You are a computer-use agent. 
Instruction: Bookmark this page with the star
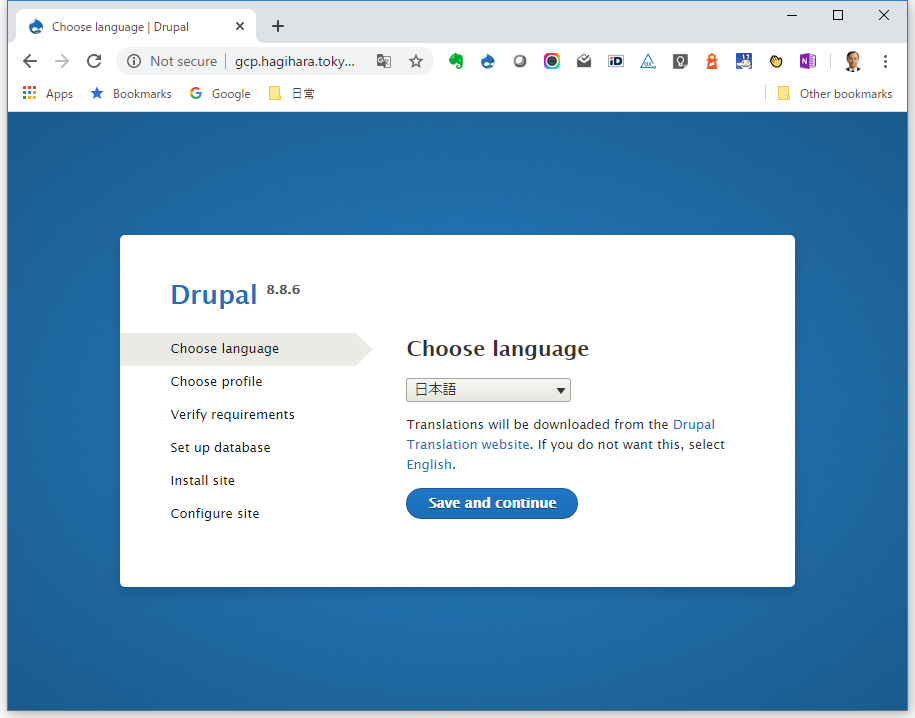pos(415,61)
